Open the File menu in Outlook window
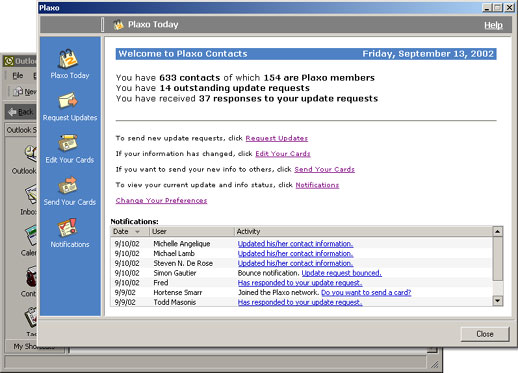This screenshot has width=518, height=373. click(17, 76)
